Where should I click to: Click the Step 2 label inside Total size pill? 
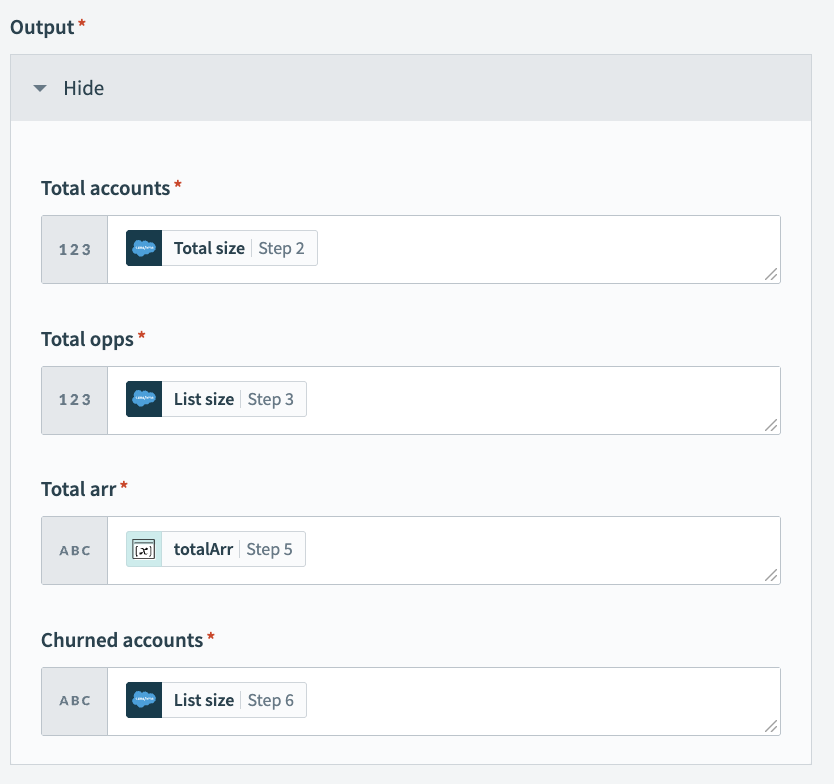click(x=283, y=247)
